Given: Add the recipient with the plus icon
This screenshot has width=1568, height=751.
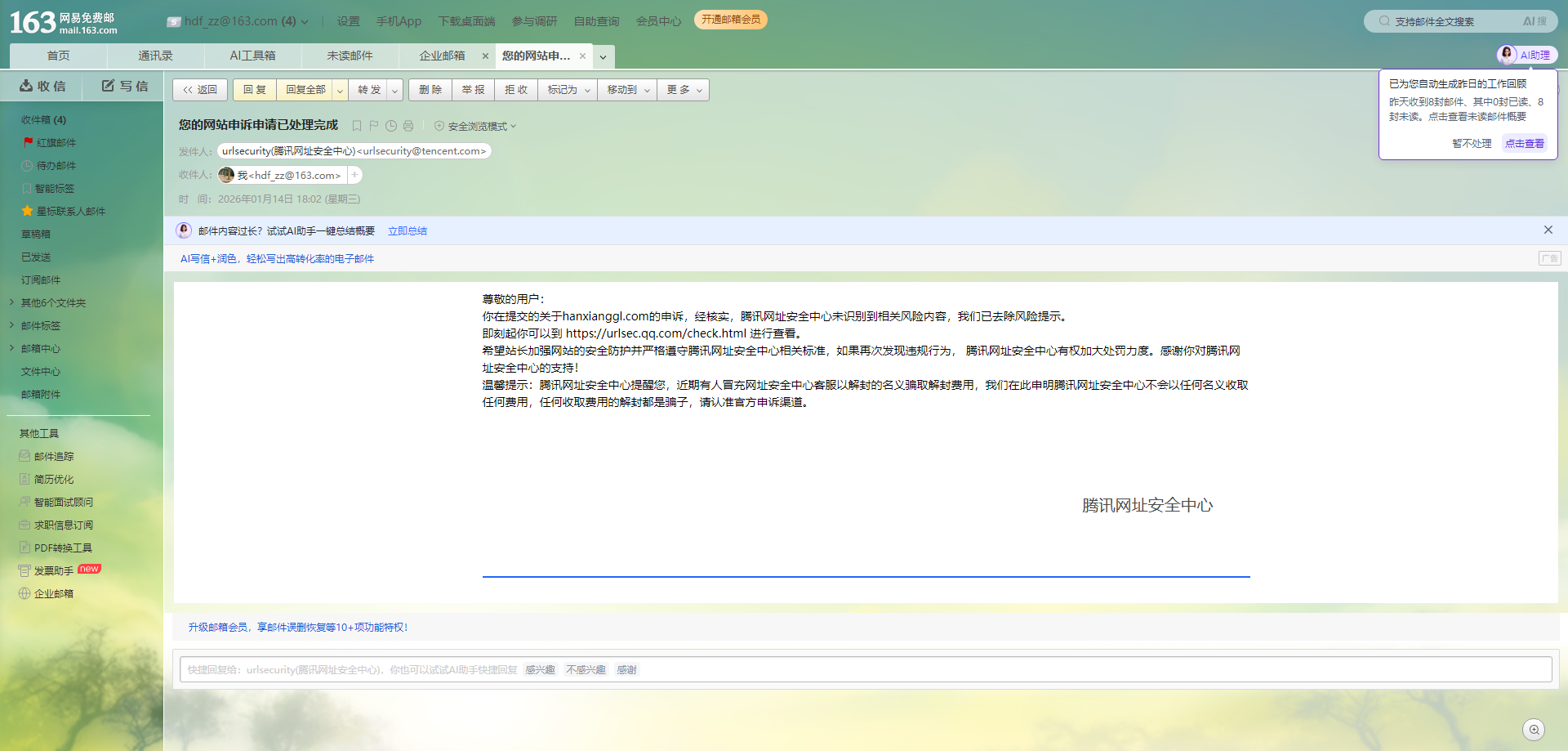Looking at the screenshot, I should click(354, 175).
